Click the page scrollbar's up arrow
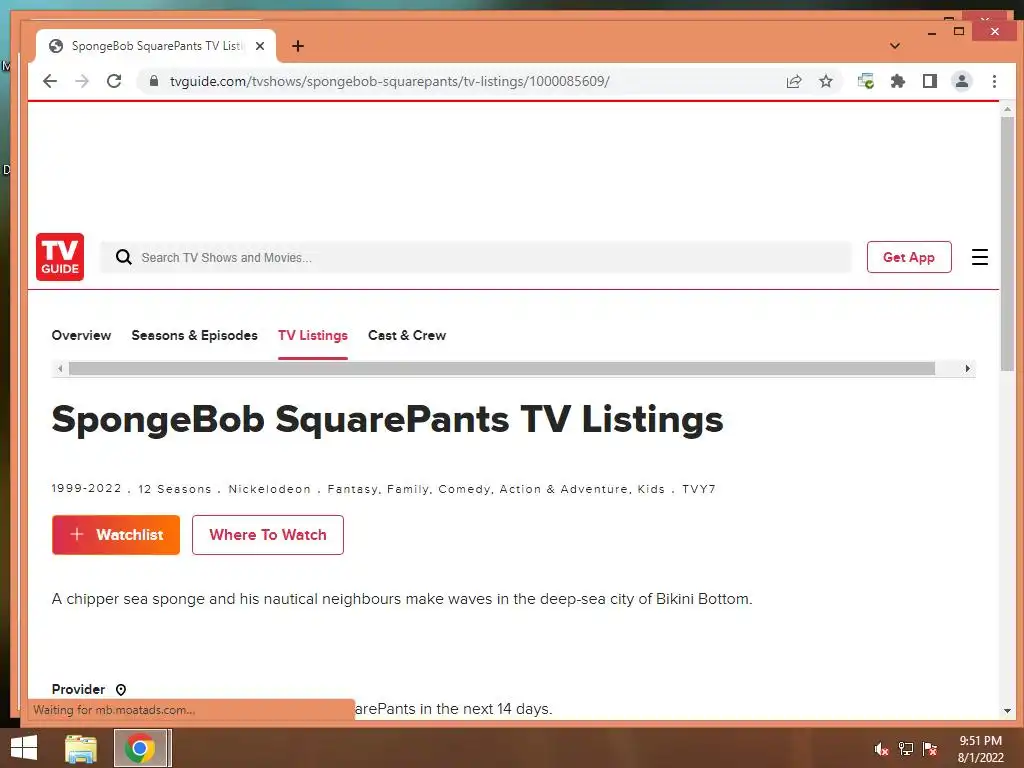Image resolution: width=1024 pixels, height=768 pixels. pos(1007,109)
